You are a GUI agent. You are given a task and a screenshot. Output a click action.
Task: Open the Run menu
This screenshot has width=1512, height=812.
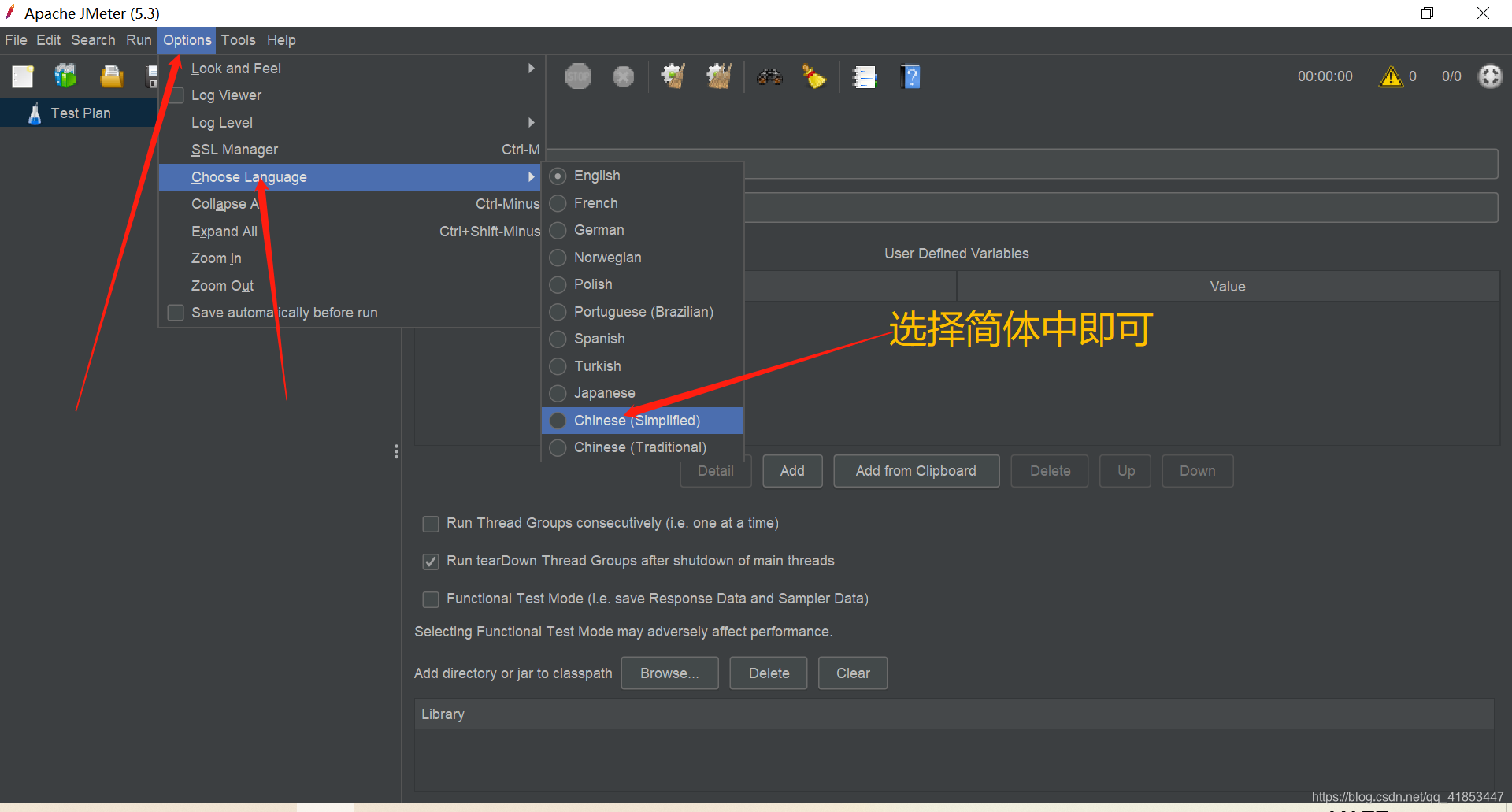(139, 40)
